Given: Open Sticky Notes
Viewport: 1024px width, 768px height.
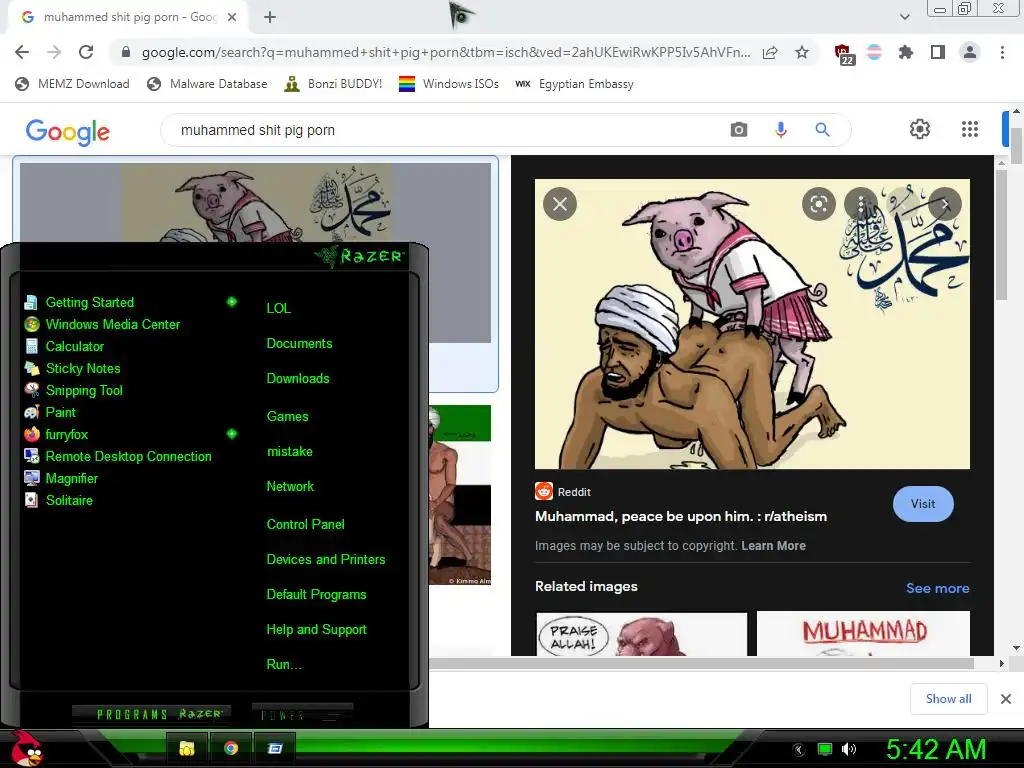Looking at the screenshot, I should pos(72,368).
